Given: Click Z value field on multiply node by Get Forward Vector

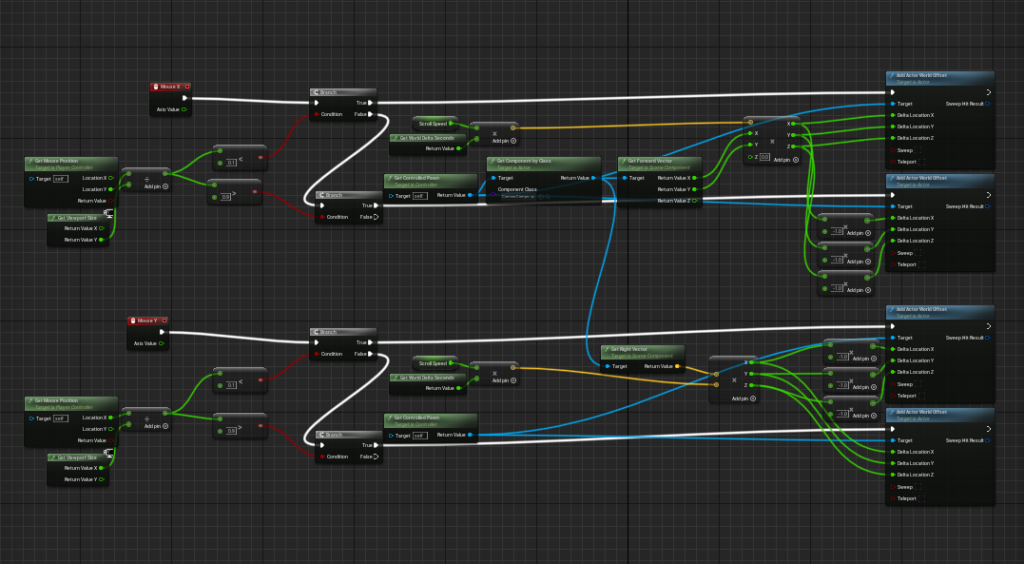Looking at the screenshot, I should point(765,158).
